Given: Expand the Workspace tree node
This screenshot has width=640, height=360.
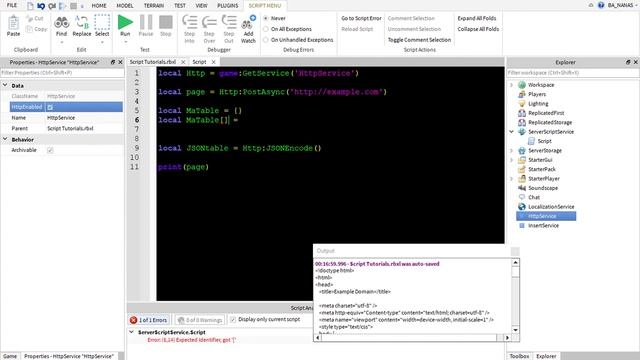Looking at the screenshot, I should click(x=511, y=85).
